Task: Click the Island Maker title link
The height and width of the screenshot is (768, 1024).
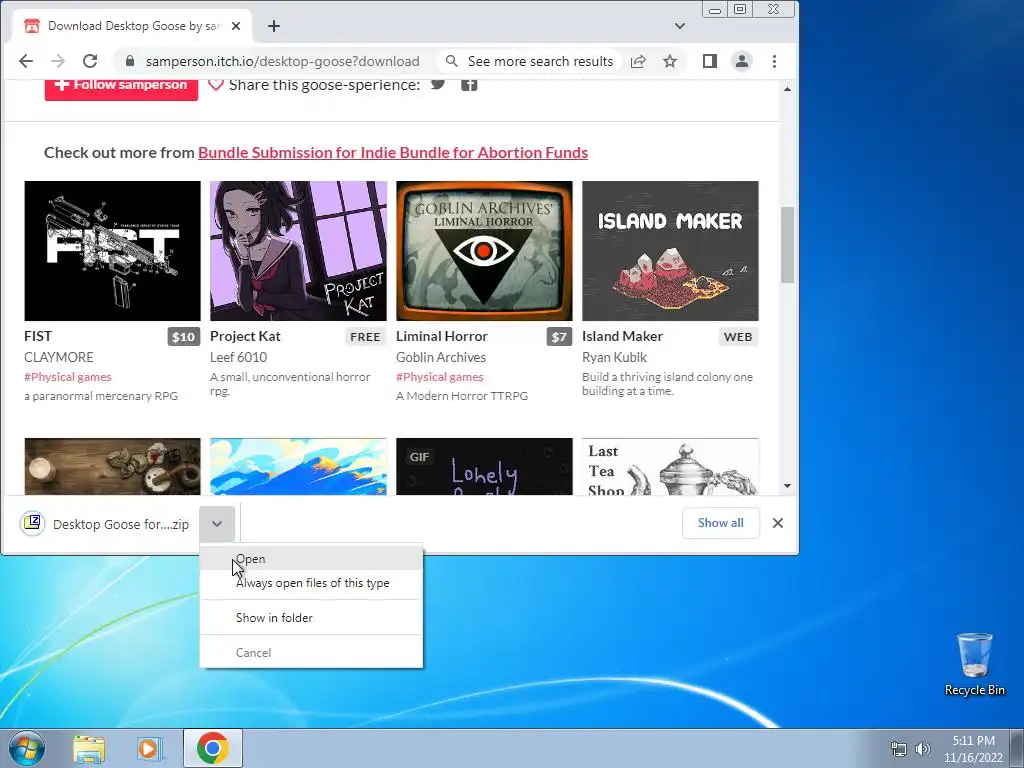Action: coord(622,336)
